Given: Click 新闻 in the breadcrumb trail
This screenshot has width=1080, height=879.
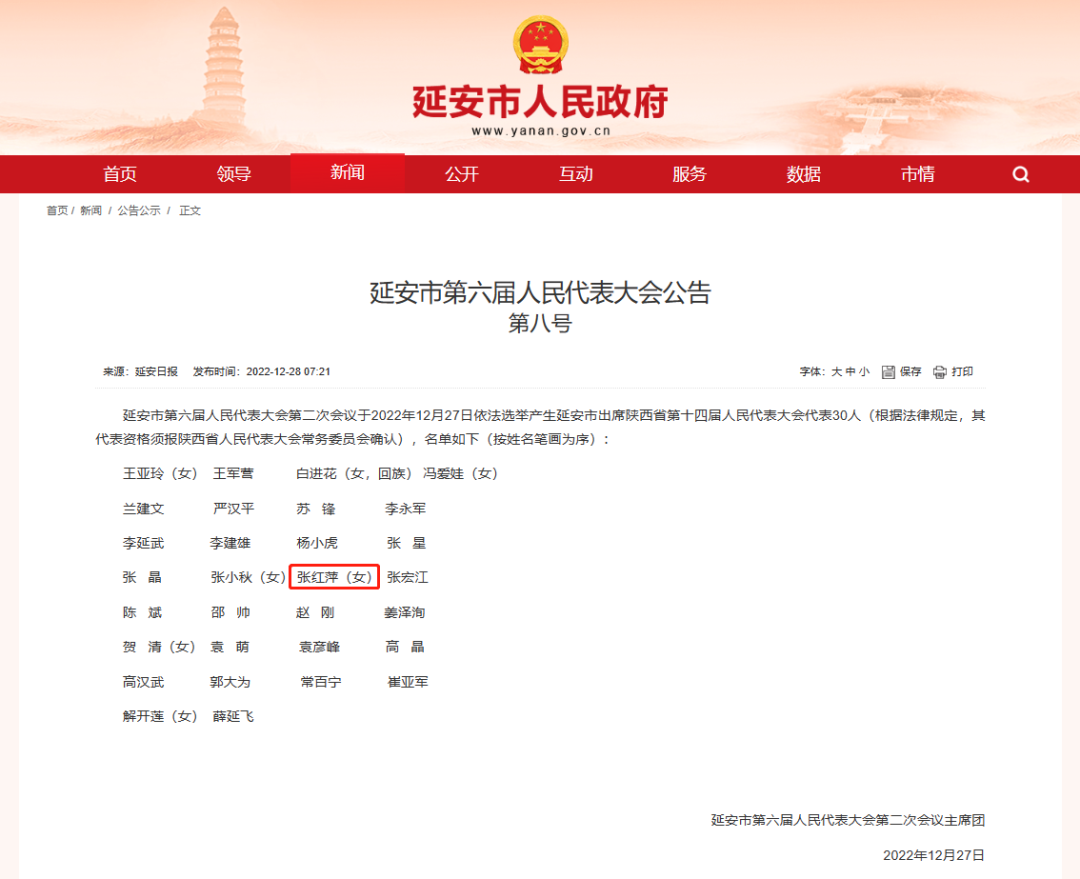Looking at the screenshot, I should [x=91, y=211].
